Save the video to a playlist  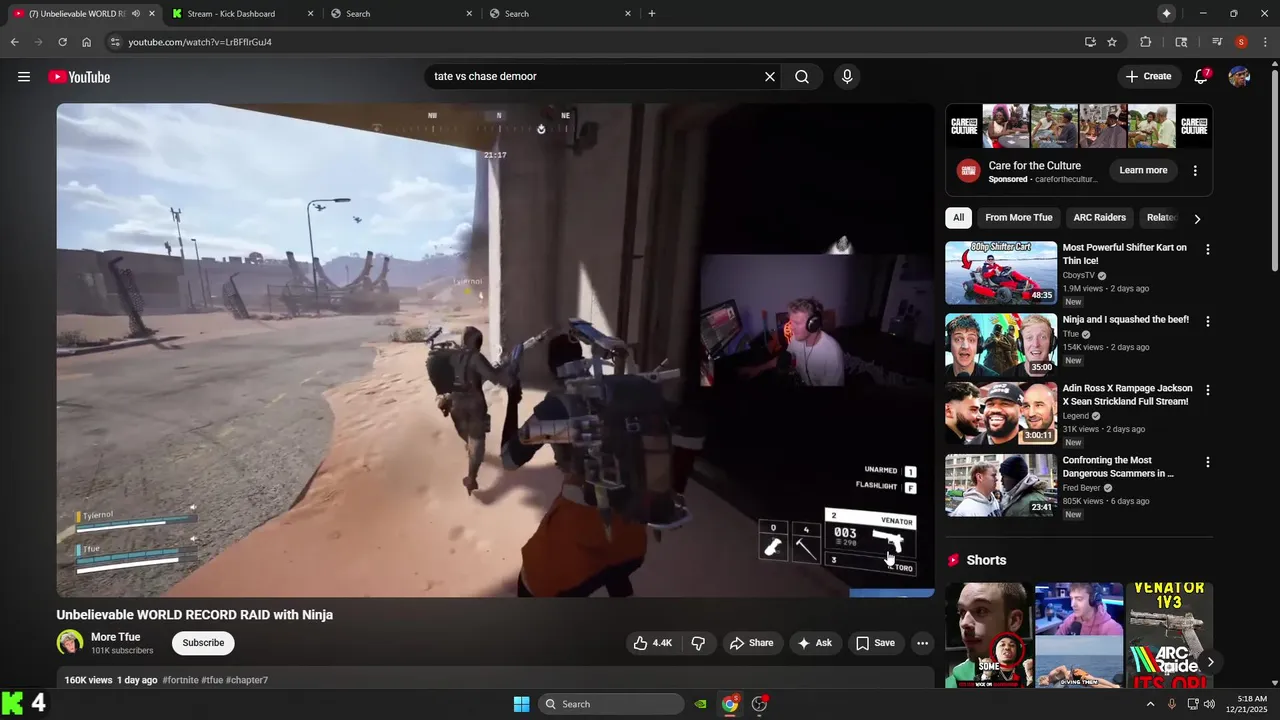[x=875, y=643]
